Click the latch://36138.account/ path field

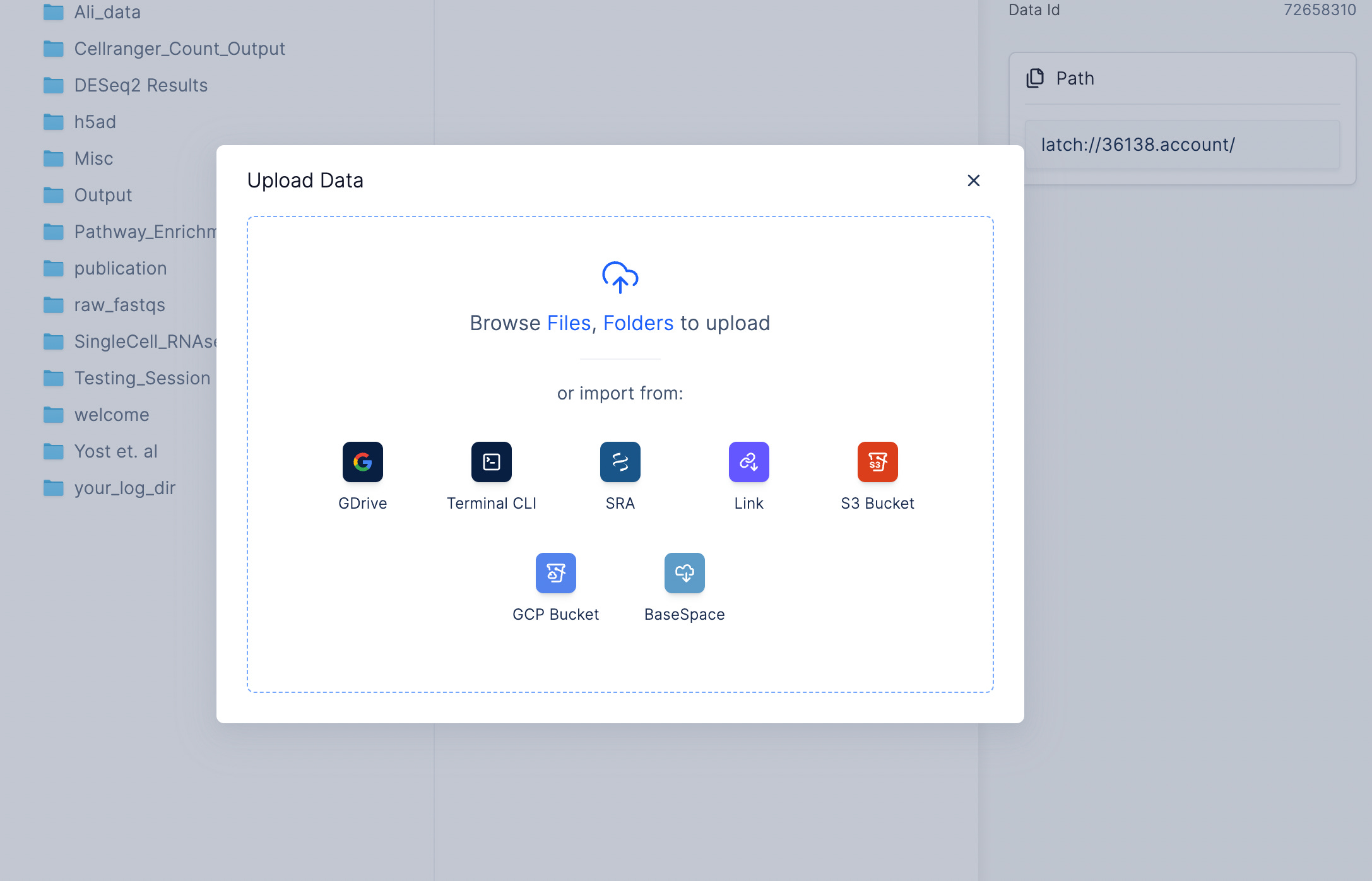1182,145
